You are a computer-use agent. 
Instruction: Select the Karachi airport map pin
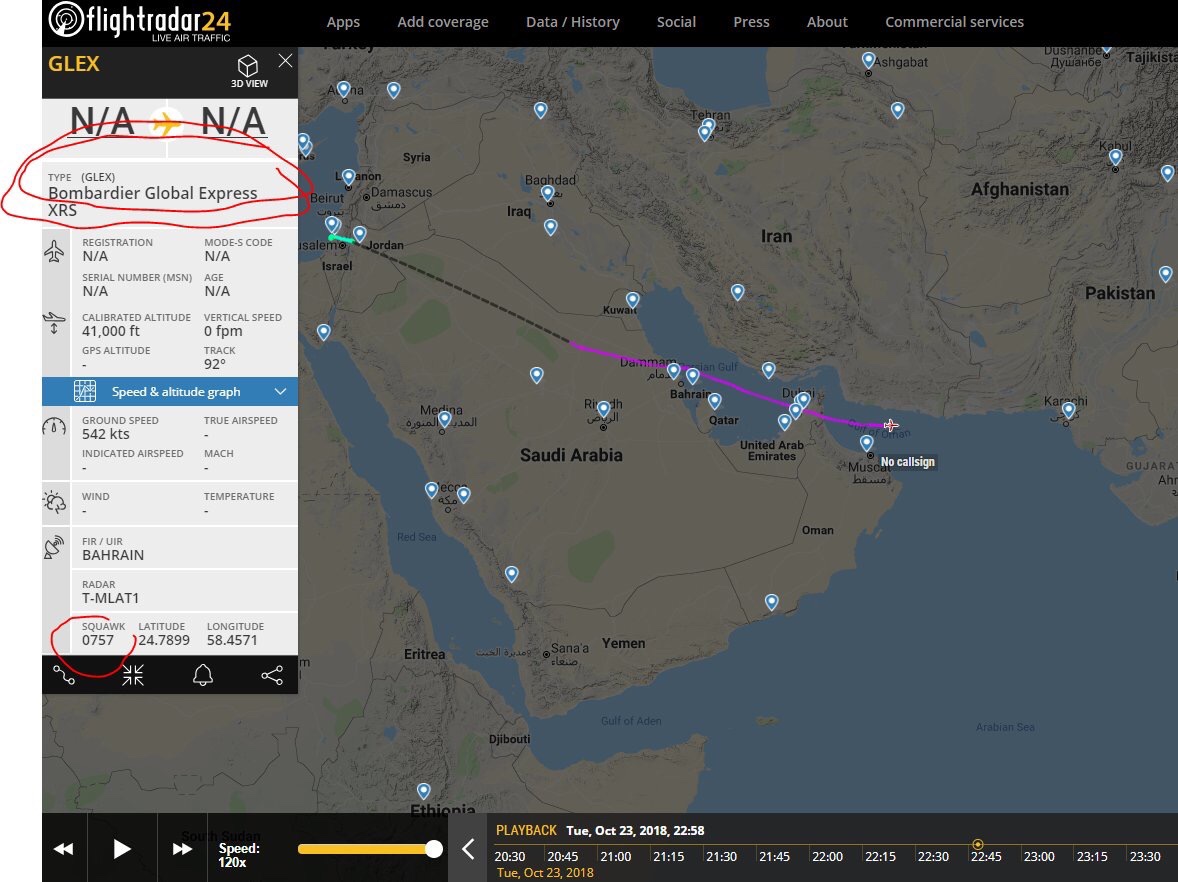click(x=1068, y=410)
